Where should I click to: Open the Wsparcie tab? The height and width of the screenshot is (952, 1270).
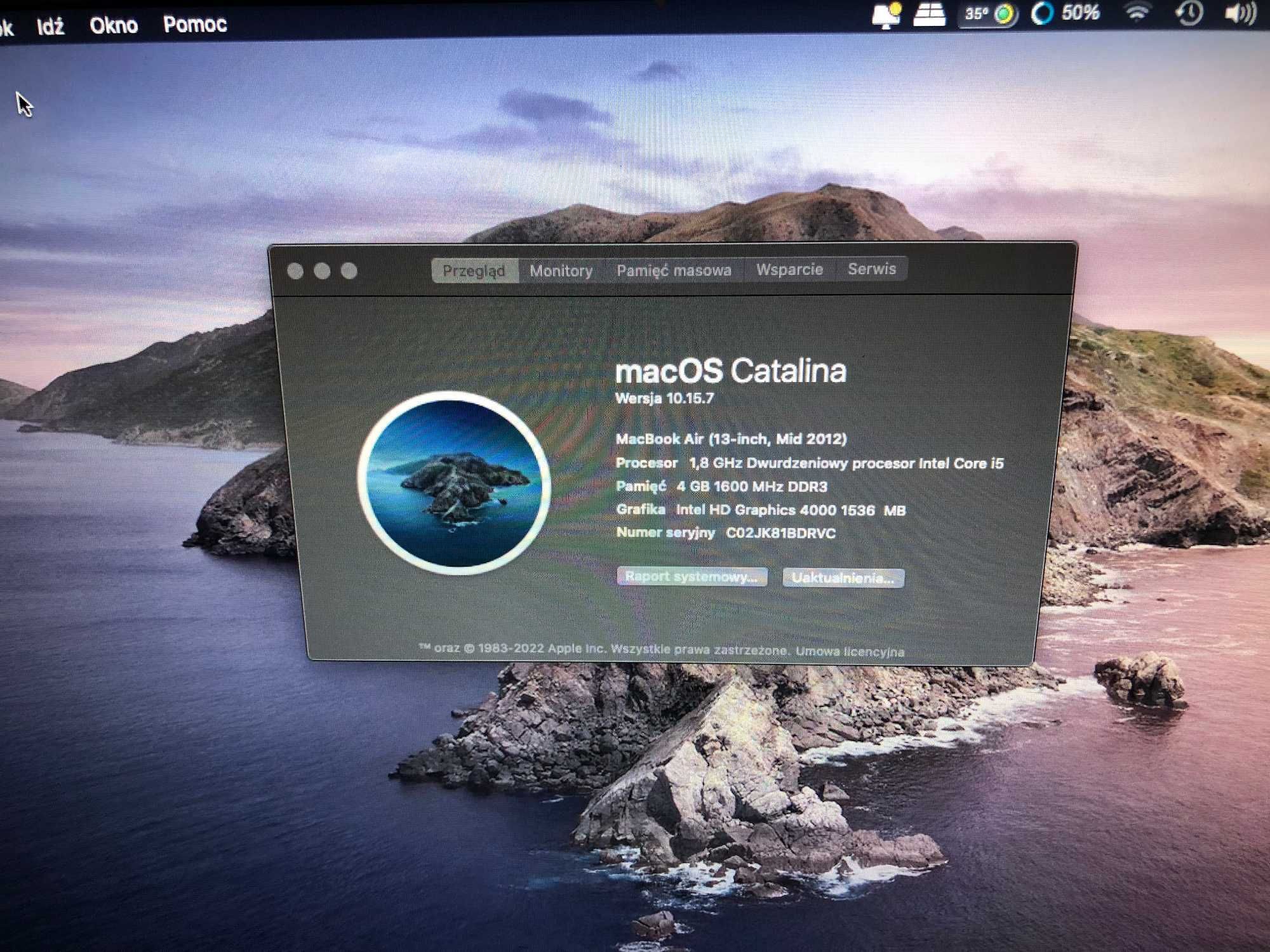click(x=789, y=270)
